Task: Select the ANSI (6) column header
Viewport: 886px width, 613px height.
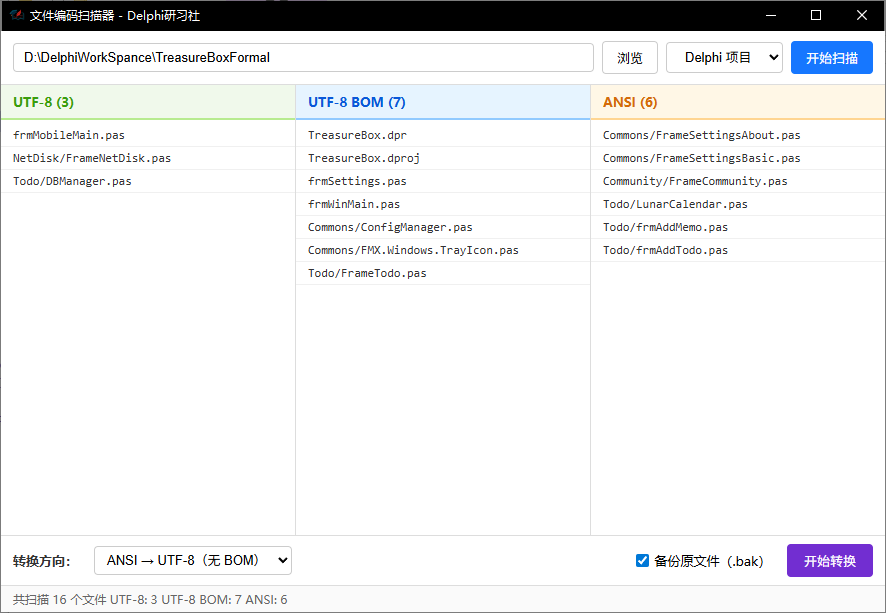Action: (x=738, y=102)
